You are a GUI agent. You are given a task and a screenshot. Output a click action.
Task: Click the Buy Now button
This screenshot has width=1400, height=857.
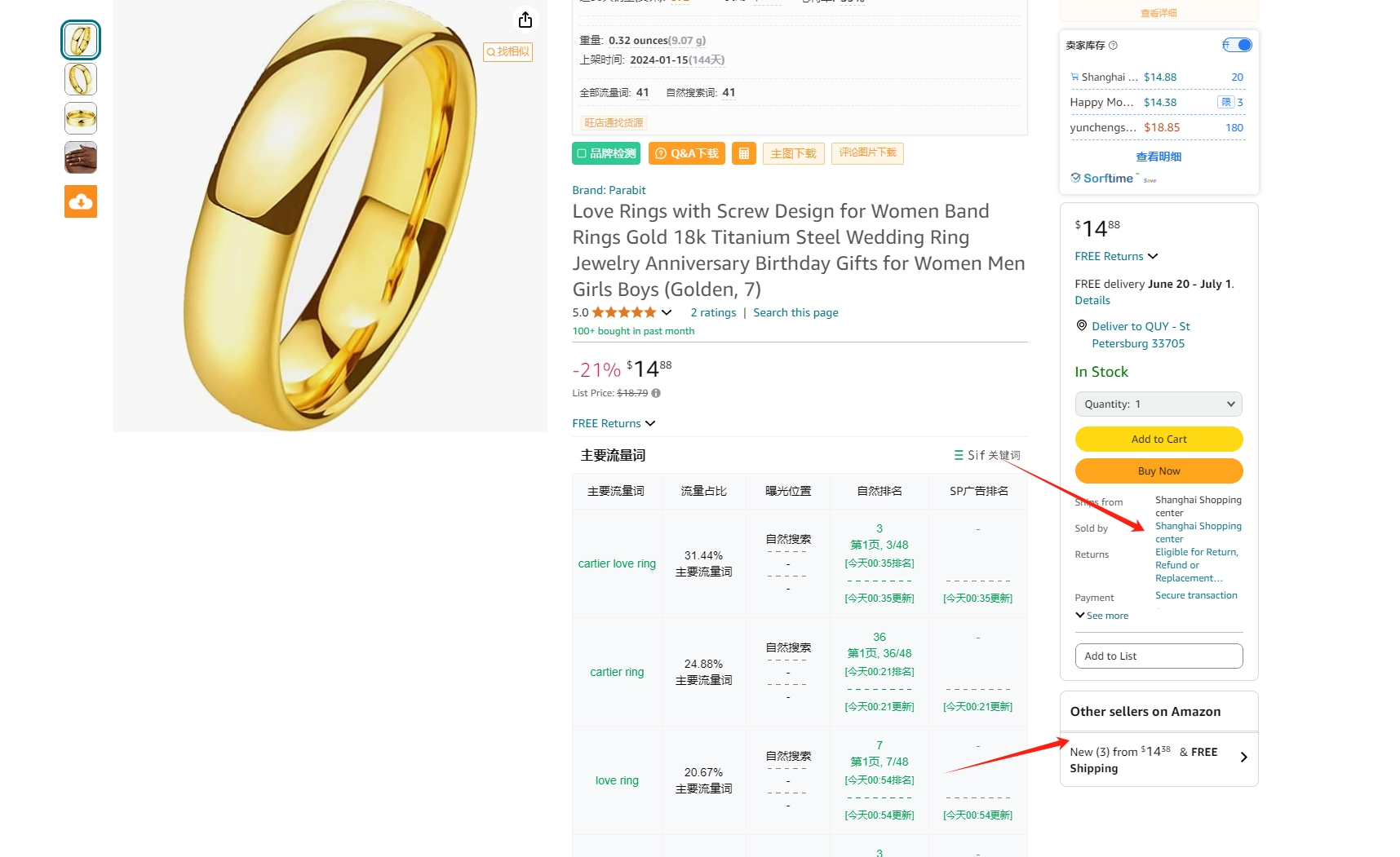[x=1159, y=470]
